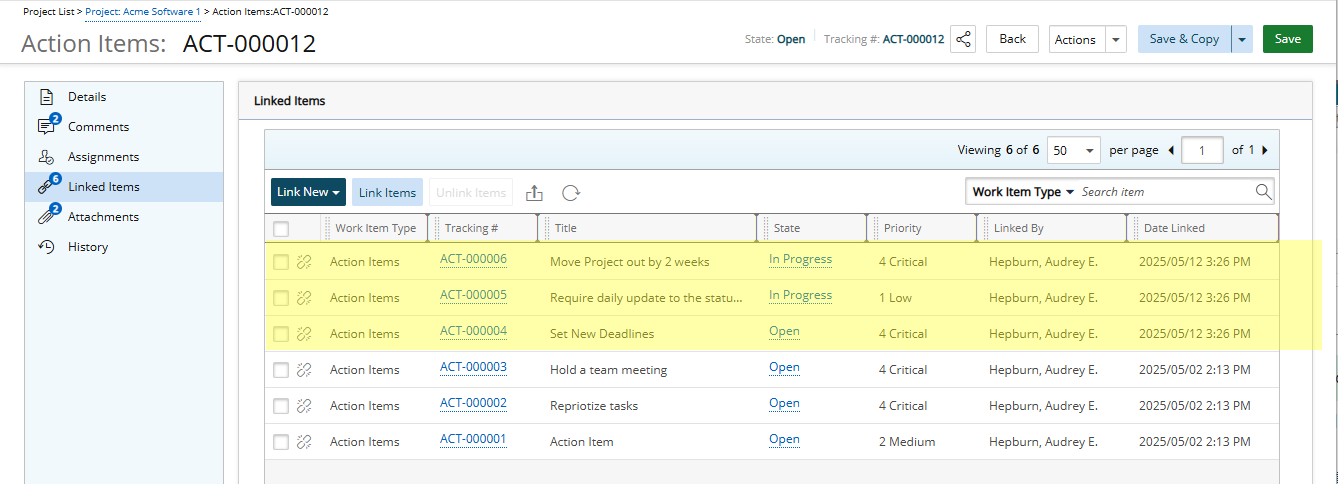Click link icon in ACT-000001 row
Viewport: 1338px width, 484px height.
(x=305, y=442)
